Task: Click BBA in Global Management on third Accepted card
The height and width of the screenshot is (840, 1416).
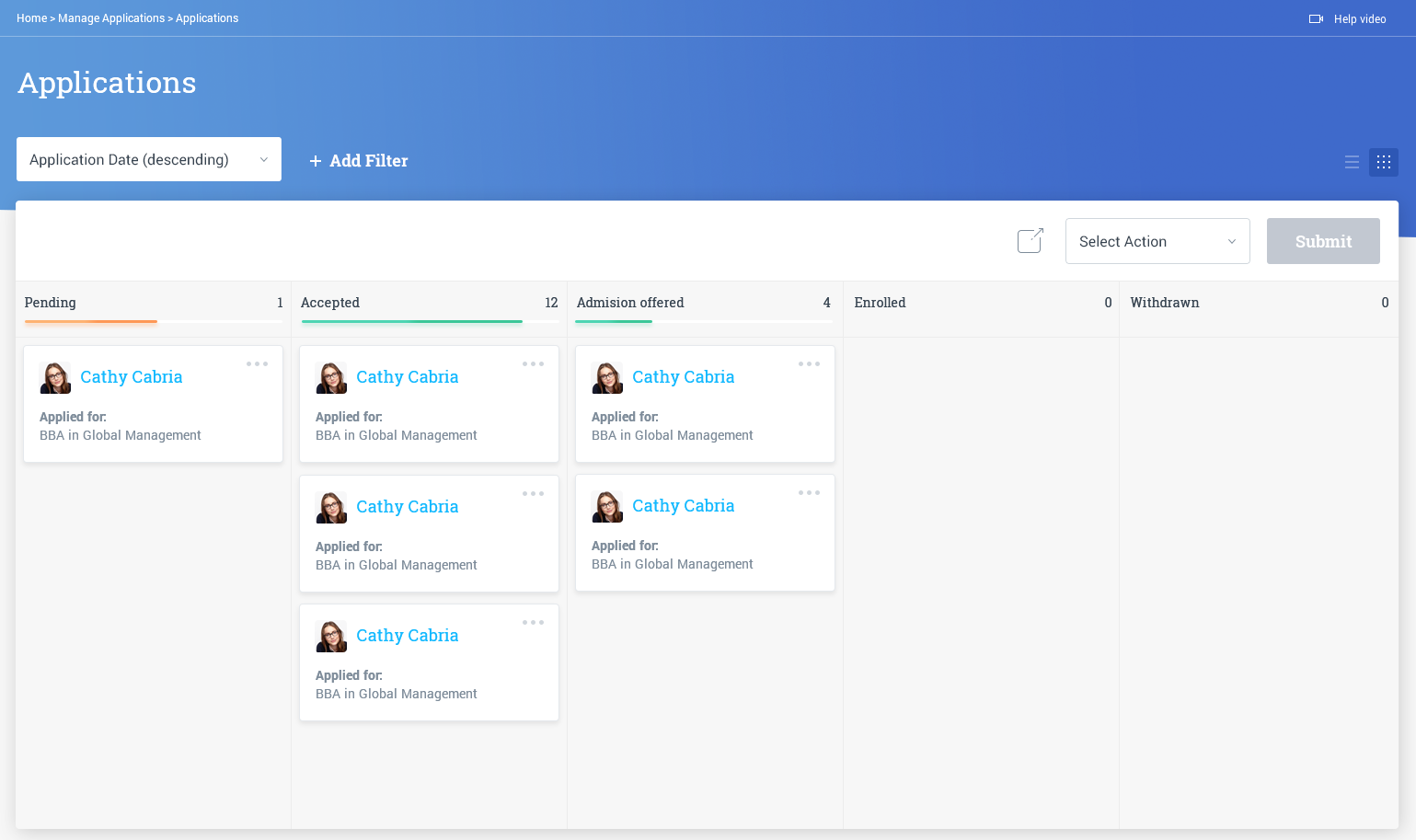Action: 397,694
